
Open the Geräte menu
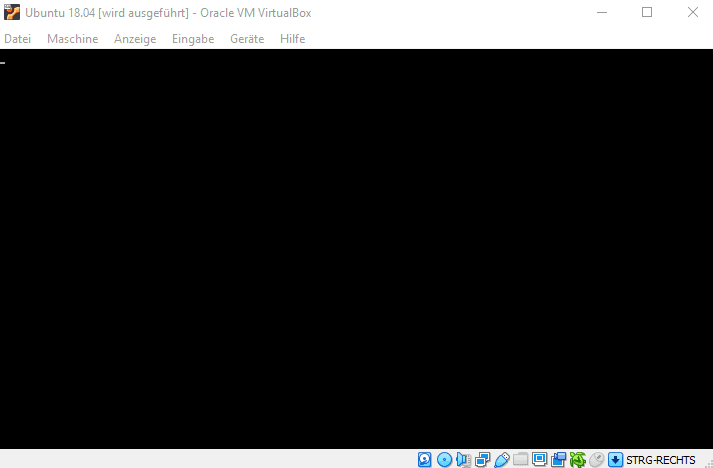(247, 39)
